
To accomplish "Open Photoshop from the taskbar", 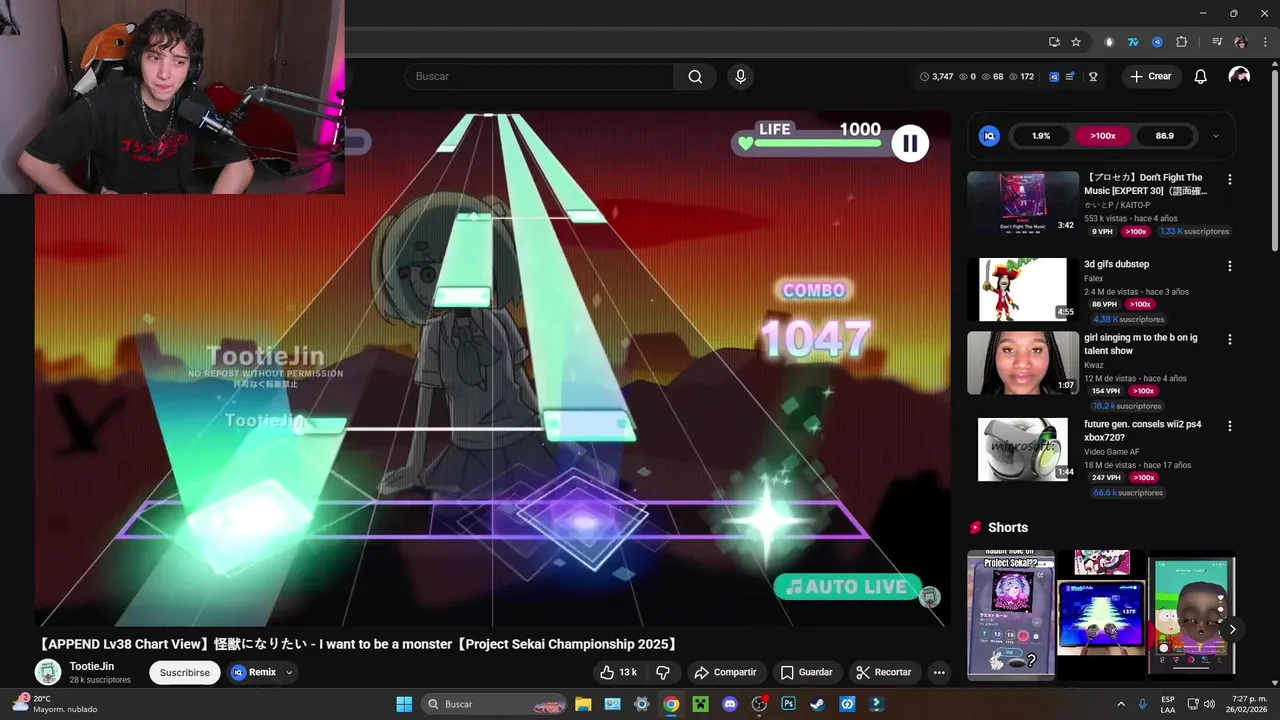I will tap(788, 704).
